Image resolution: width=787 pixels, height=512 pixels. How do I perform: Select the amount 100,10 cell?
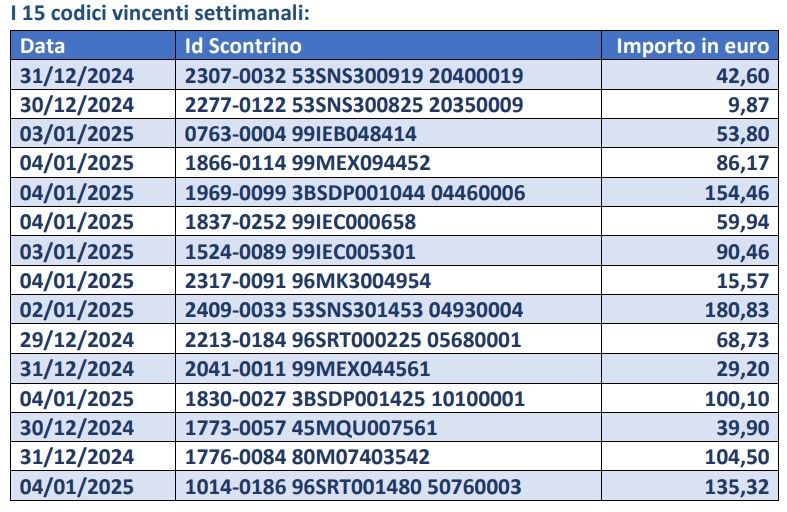[x=690, y=399]
